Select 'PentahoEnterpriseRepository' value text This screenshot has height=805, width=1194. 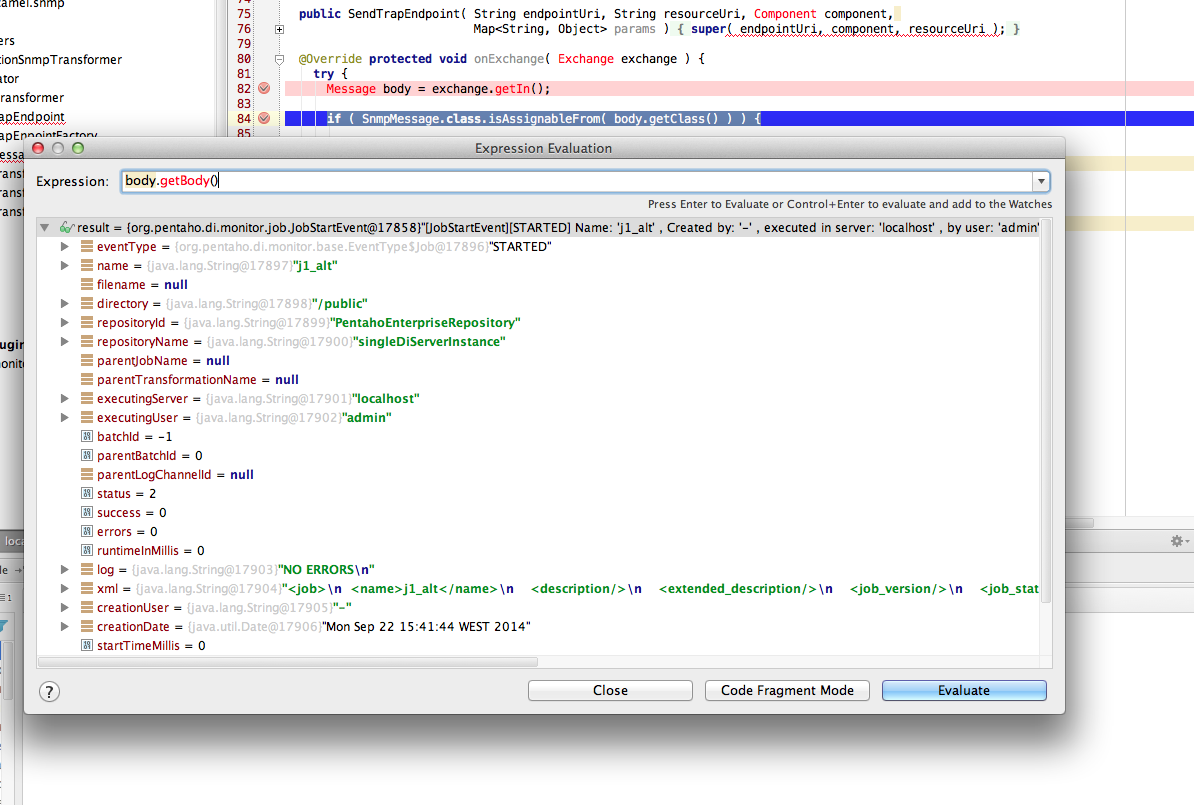coord(426,322)
